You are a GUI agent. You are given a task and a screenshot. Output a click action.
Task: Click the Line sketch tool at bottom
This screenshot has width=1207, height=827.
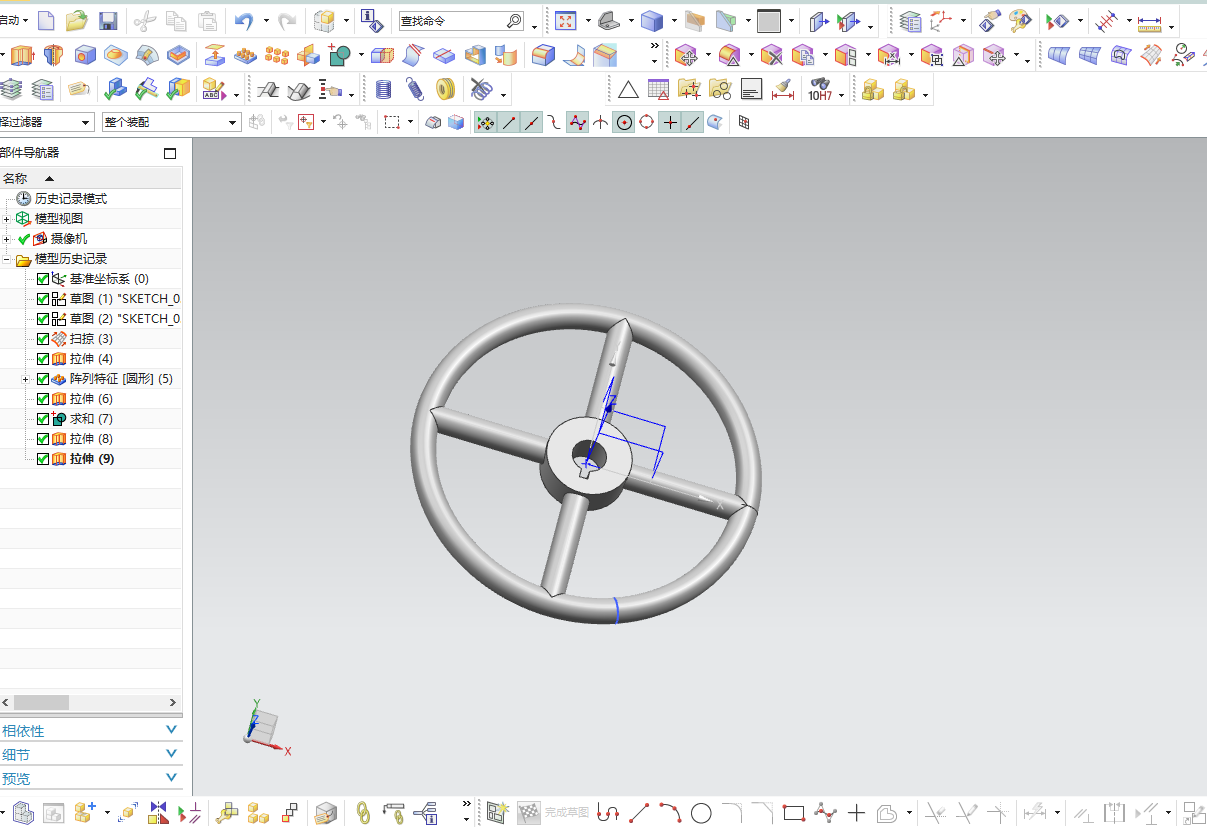(639, 813)
